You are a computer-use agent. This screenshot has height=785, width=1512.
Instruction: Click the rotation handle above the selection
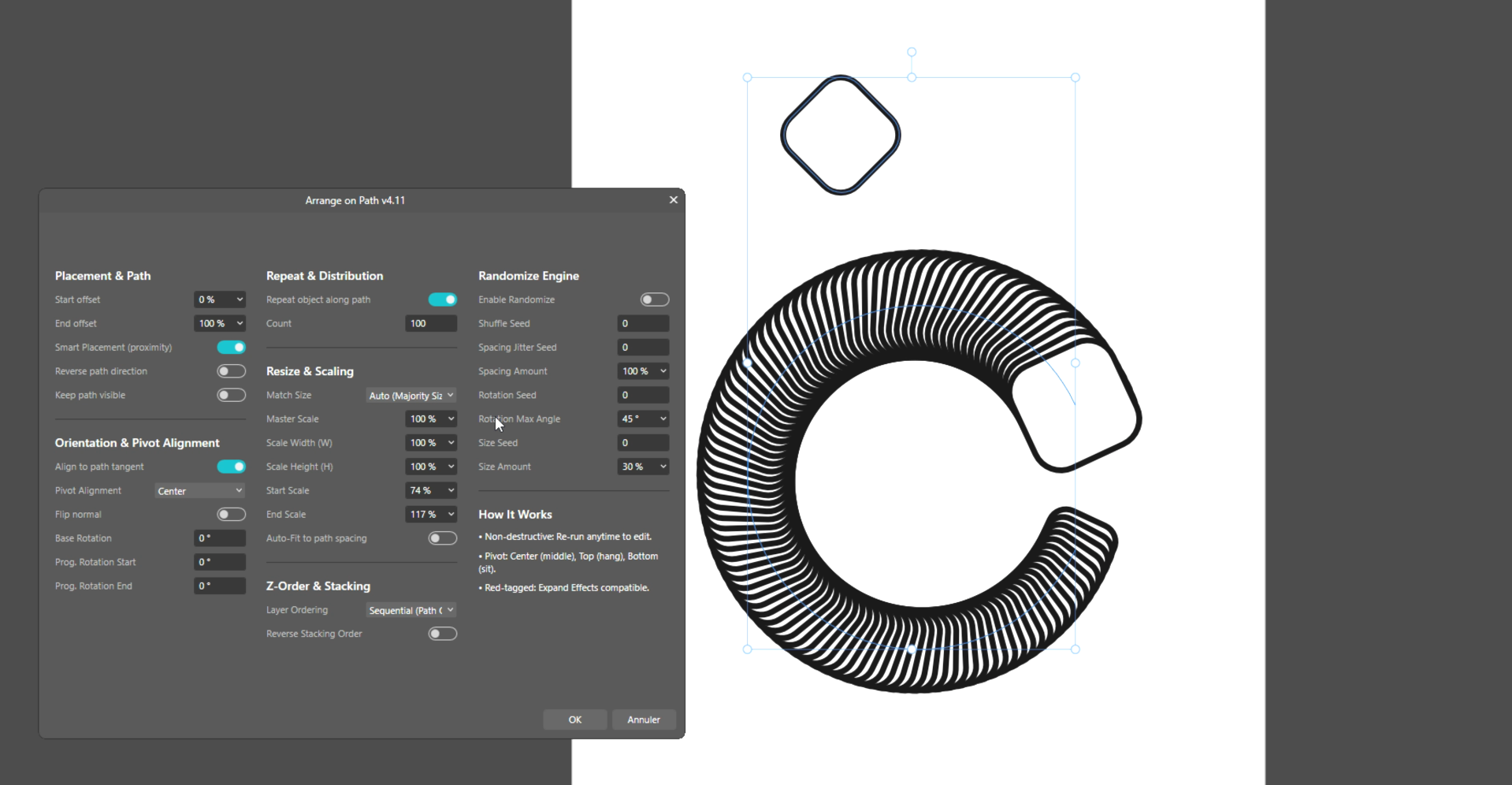912,52
